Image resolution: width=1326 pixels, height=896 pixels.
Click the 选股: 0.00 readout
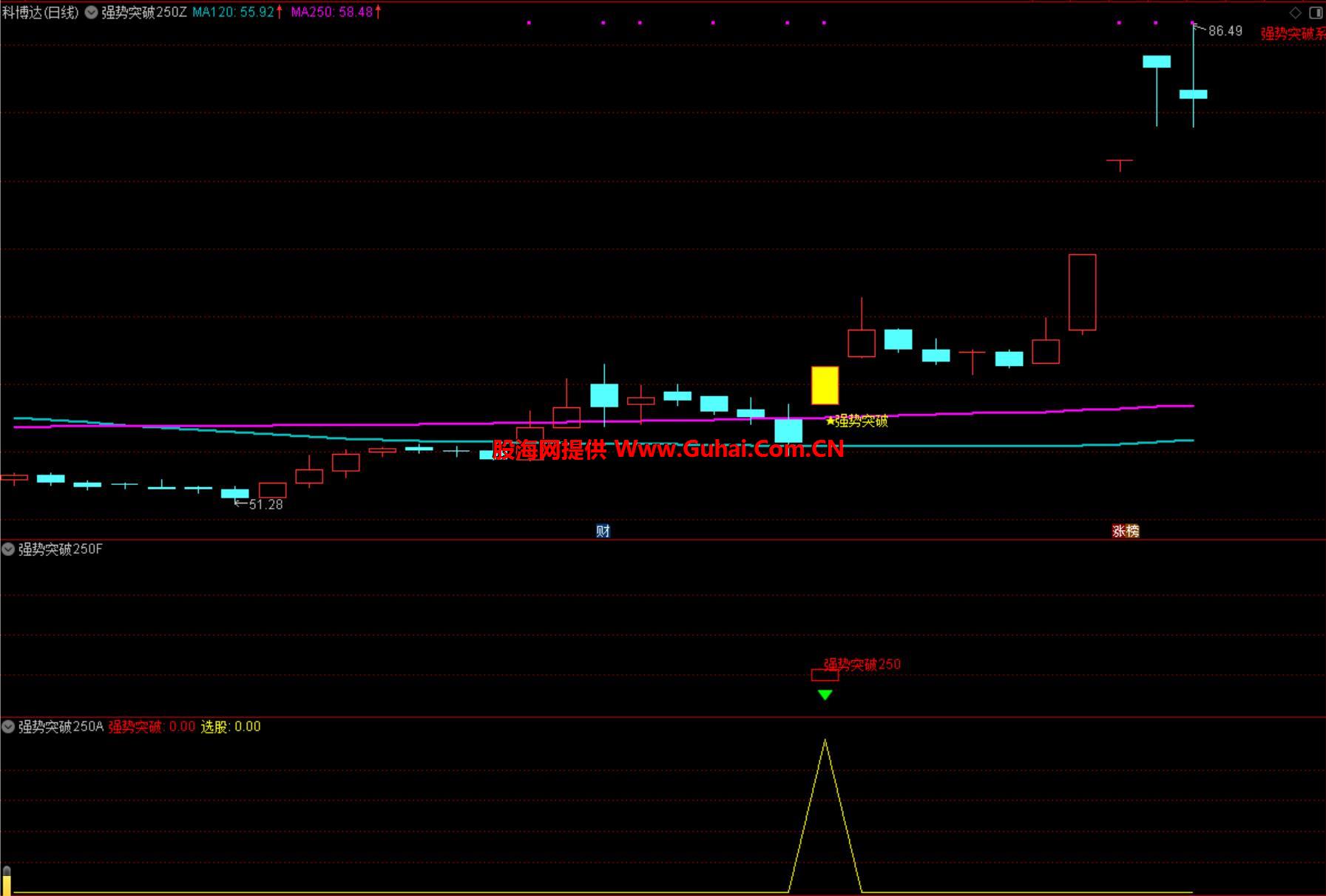click(x=231, y=726)
